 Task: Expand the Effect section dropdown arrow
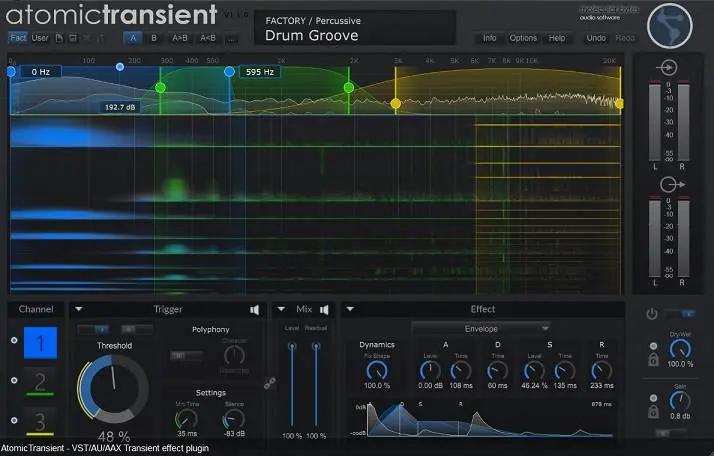click(350, 309)
